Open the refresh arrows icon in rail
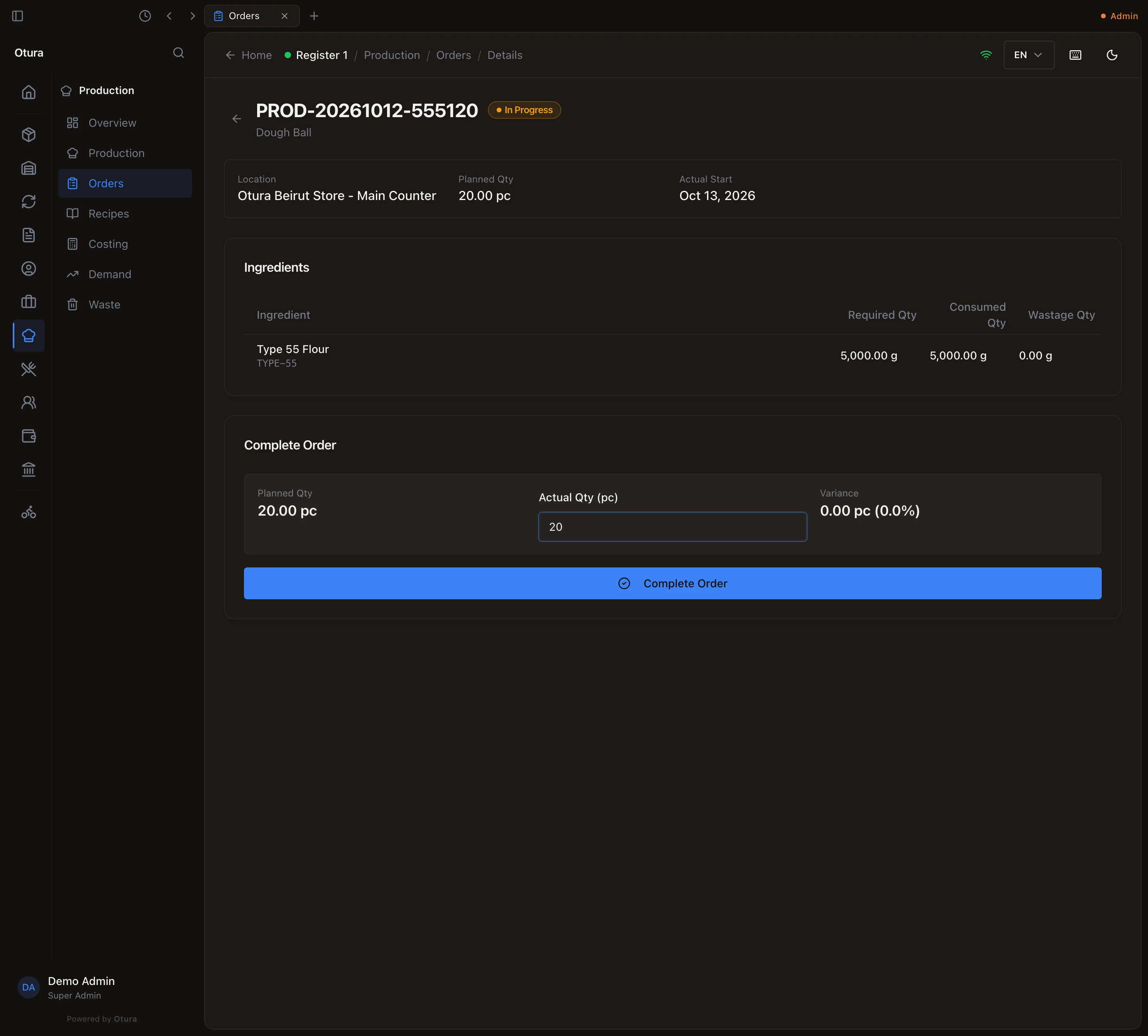This screenshot has height=1036, width=1148. [28, 202]
